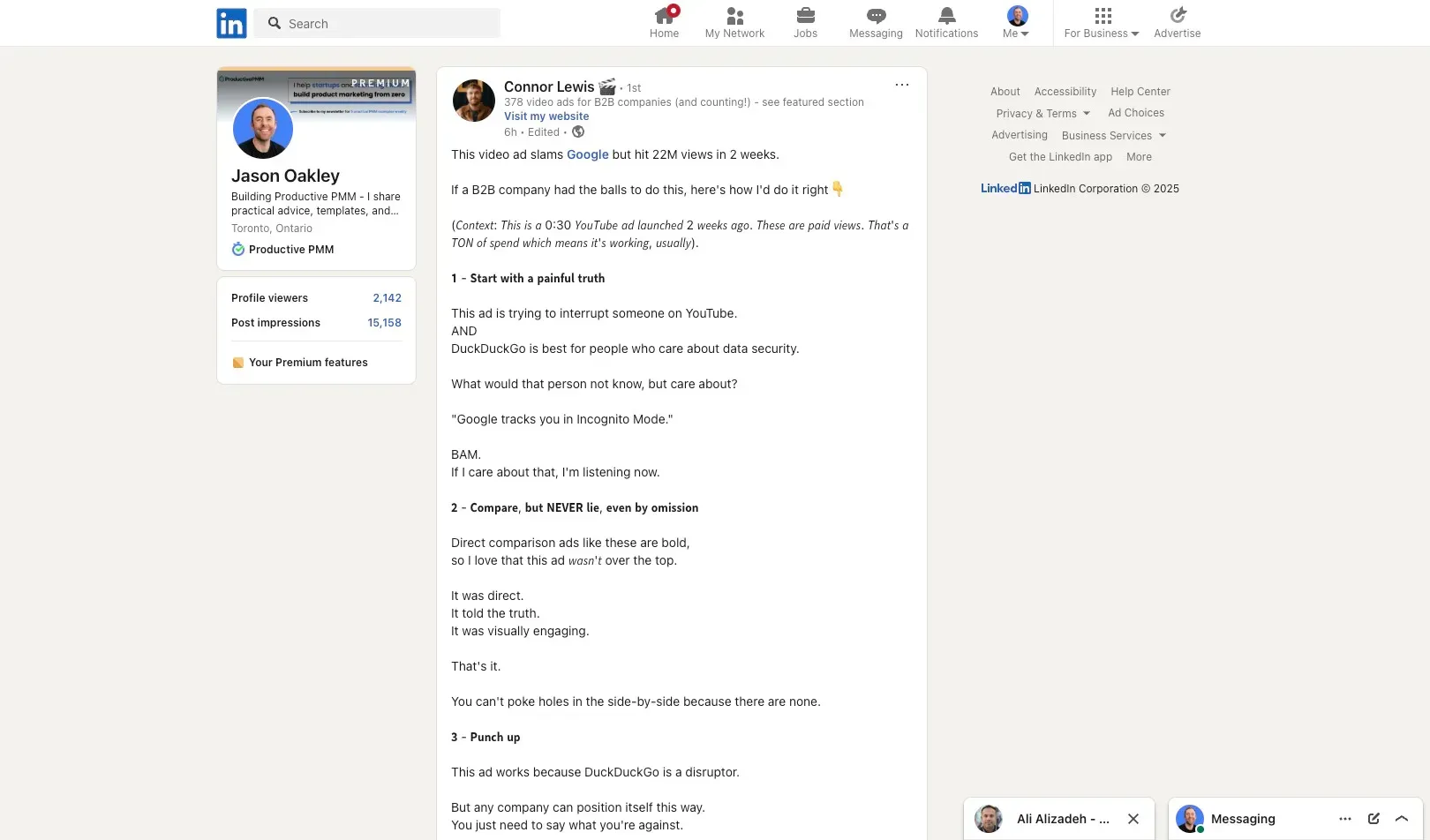This screenshot has height=840, width=1430.
Task: Click the More footer link
Action: (x=1139, y=157)
